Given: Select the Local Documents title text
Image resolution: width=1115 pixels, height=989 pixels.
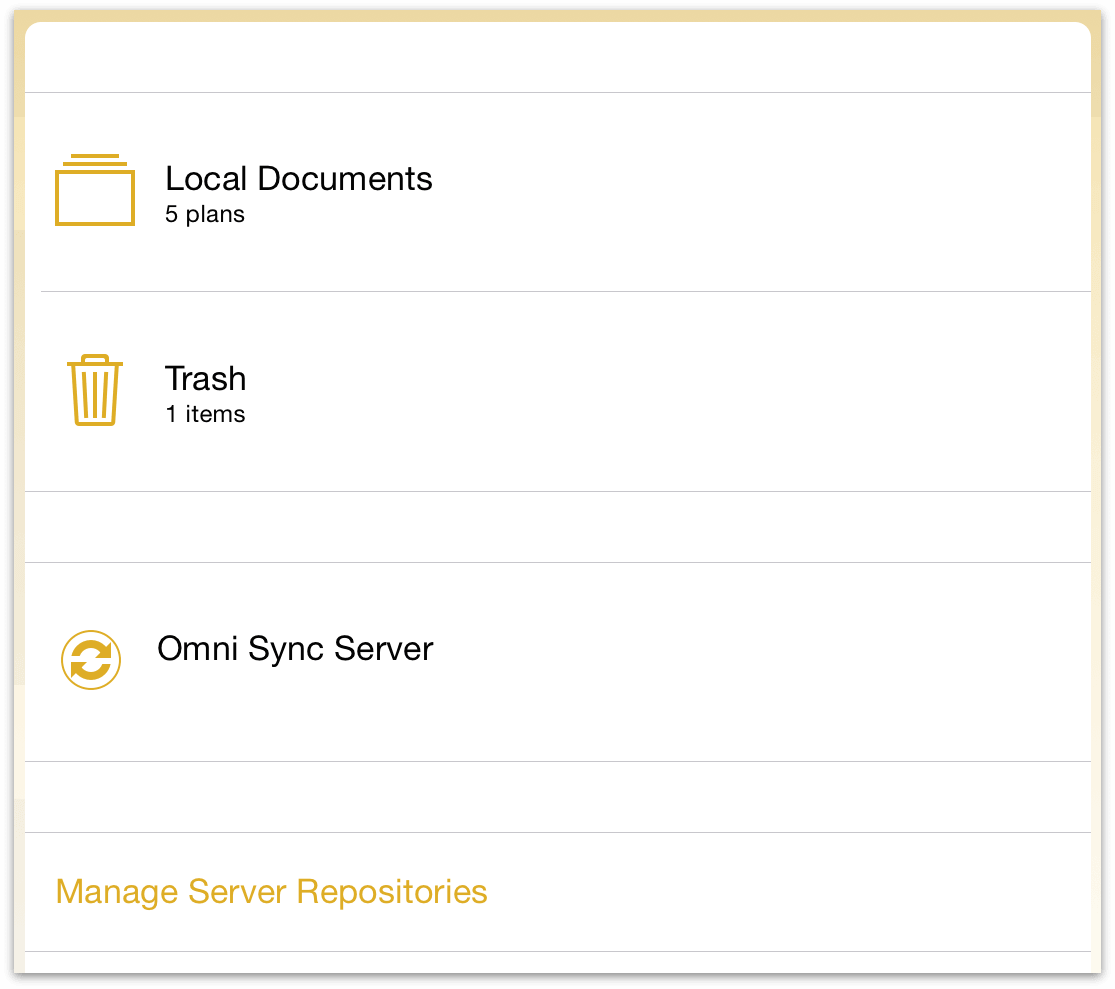Looking at the screenshot, I should pos(299,178).
